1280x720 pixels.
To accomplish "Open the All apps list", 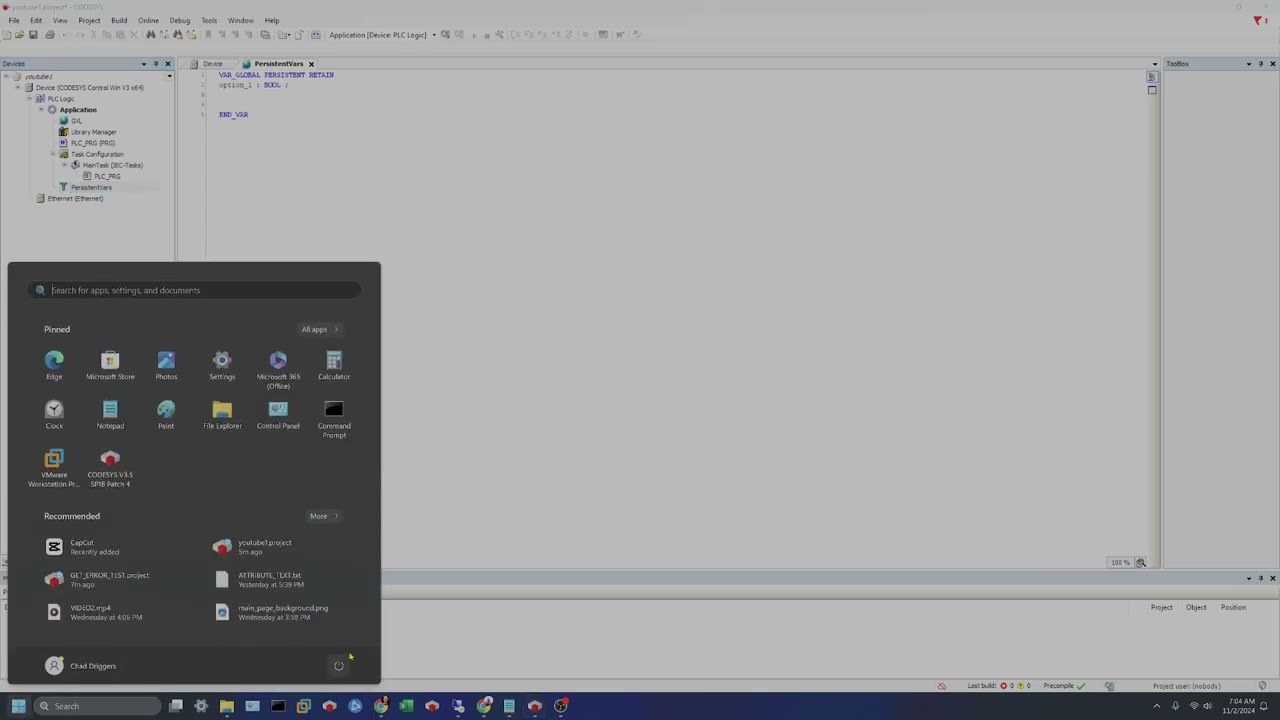I will [320, 329].
